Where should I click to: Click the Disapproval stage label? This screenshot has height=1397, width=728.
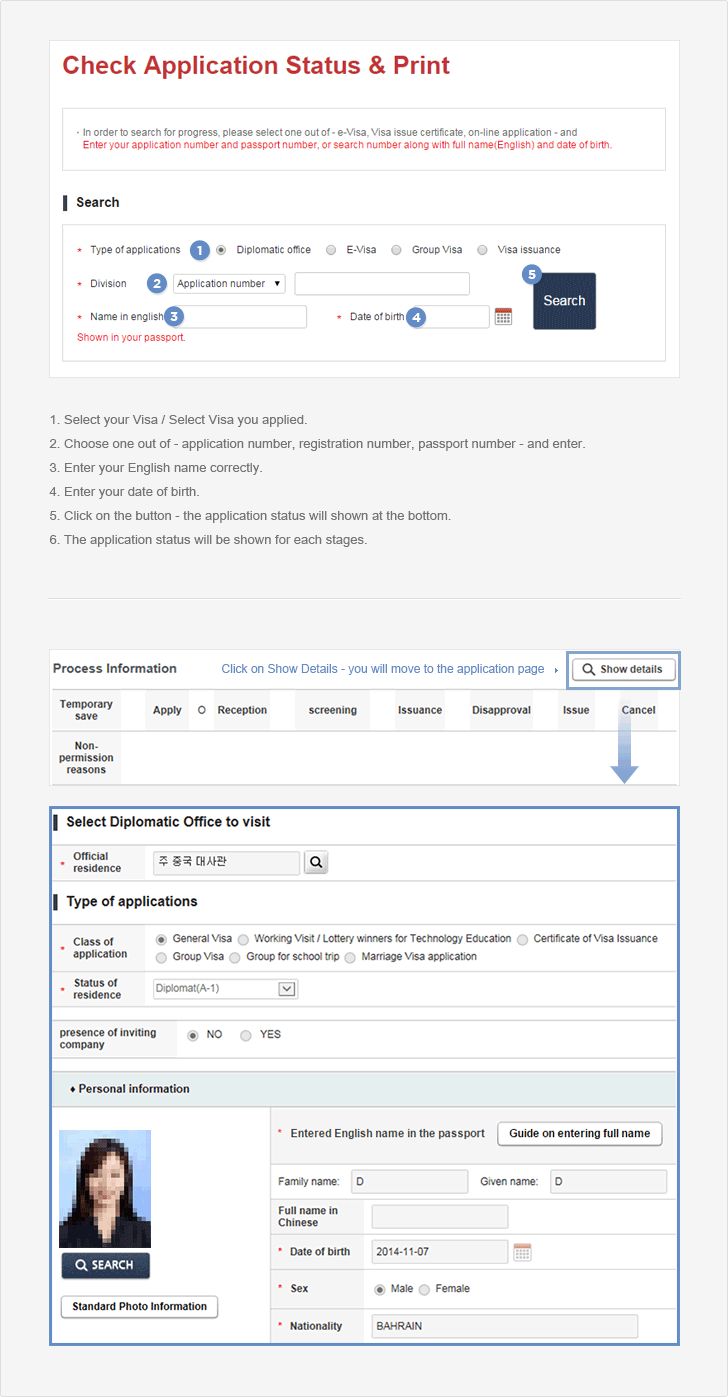click(x=501, y=710)
